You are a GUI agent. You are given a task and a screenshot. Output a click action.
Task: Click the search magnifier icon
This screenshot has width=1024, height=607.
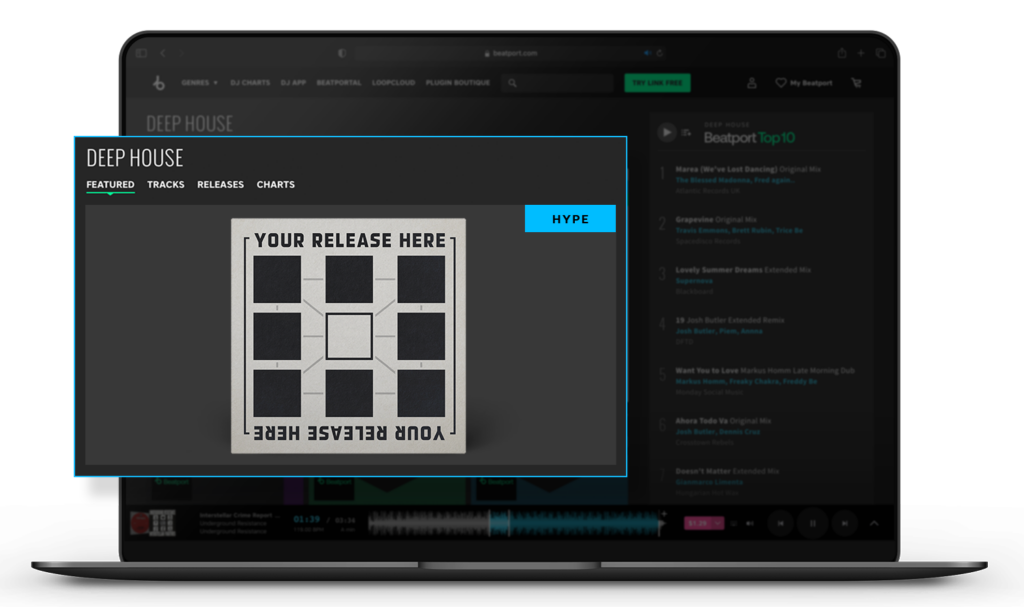[512, 83]
